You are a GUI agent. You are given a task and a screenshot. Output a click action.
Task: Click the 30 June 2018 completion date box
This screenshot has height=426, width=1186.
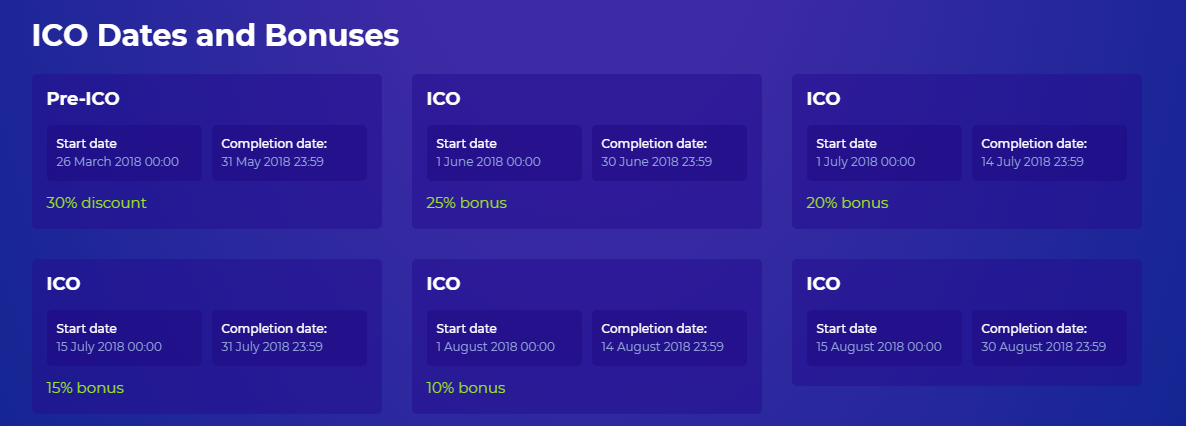[669, 153]
